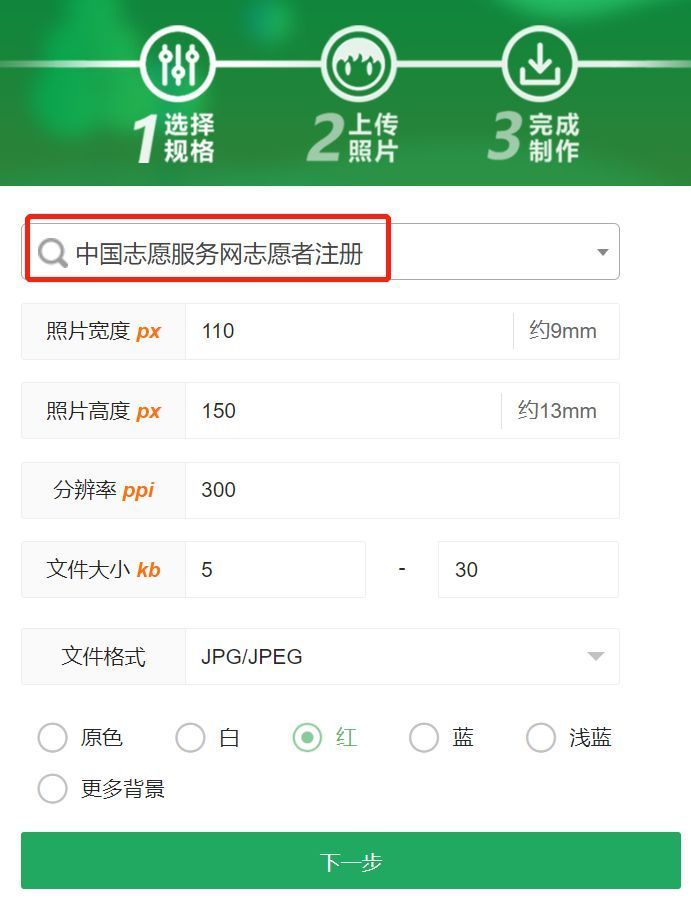This screenshot has width=691, height=911.
Task: Select the 白 background option
Action: coord(190,737)
